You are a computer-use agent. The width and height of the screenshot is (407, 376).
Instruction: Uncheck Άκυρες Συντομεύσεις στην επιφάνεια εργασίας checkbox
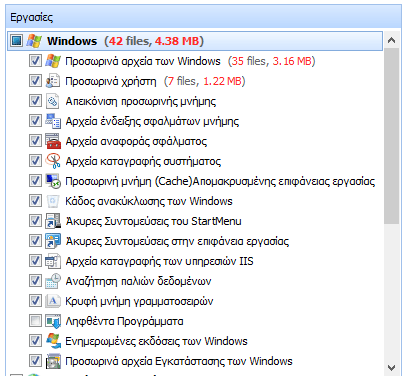(35, 241)
